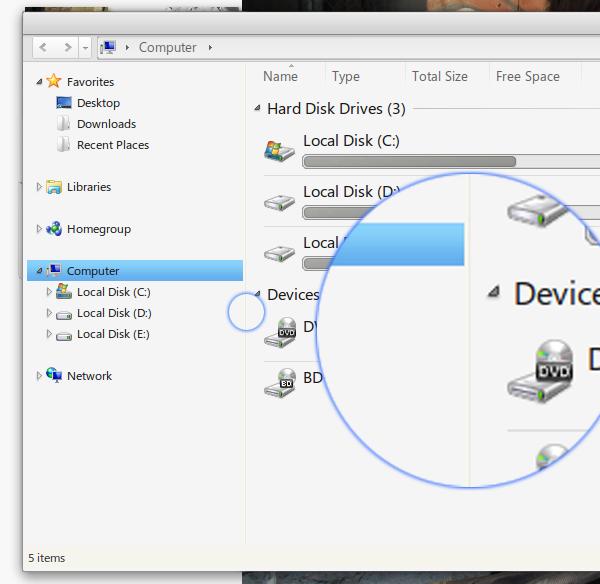Click the Computer breadcrumb in address bar
Image resolution: width=600 pixels, height=584 pixels.
coord(168,47)
